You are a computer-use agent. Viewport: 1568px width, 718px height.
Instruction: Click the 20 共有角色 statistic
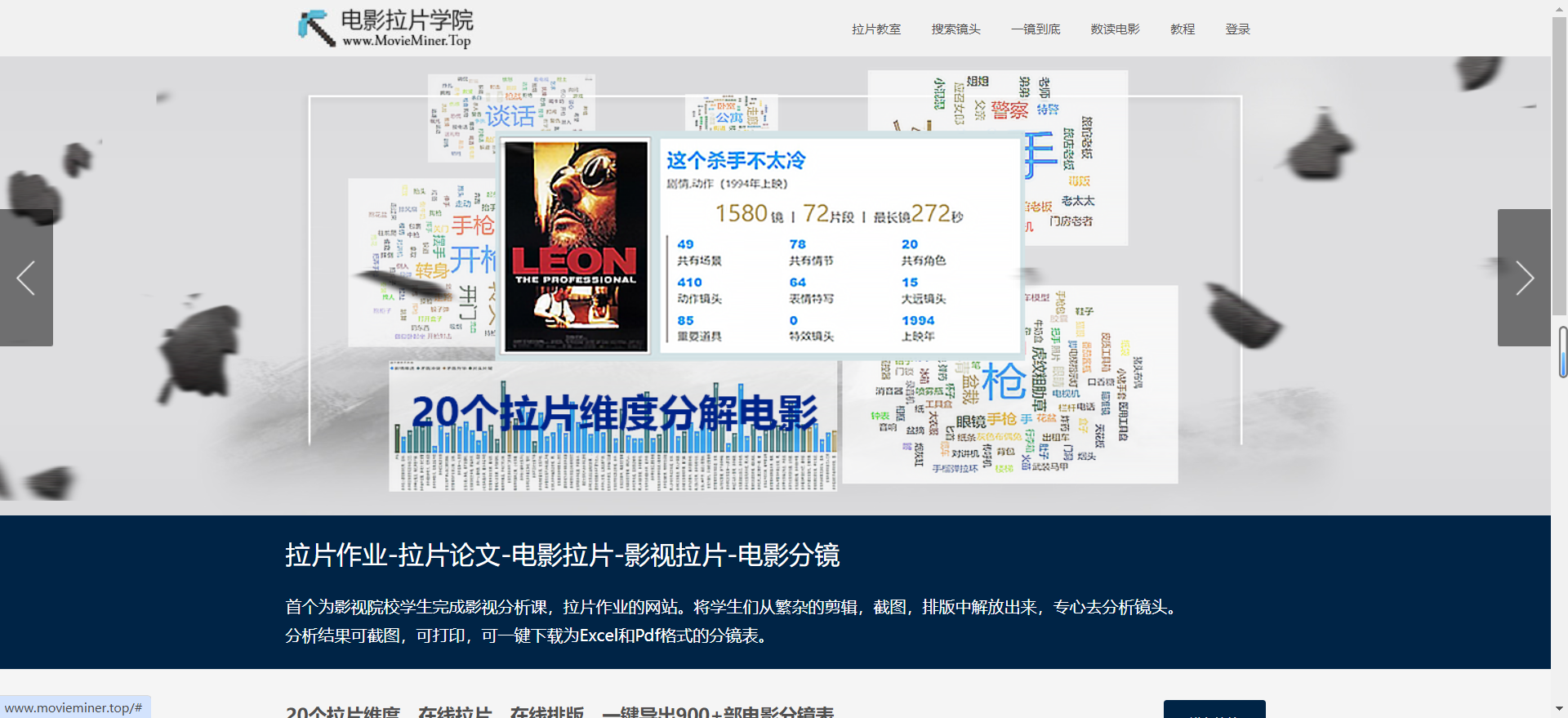pos(924,252)
